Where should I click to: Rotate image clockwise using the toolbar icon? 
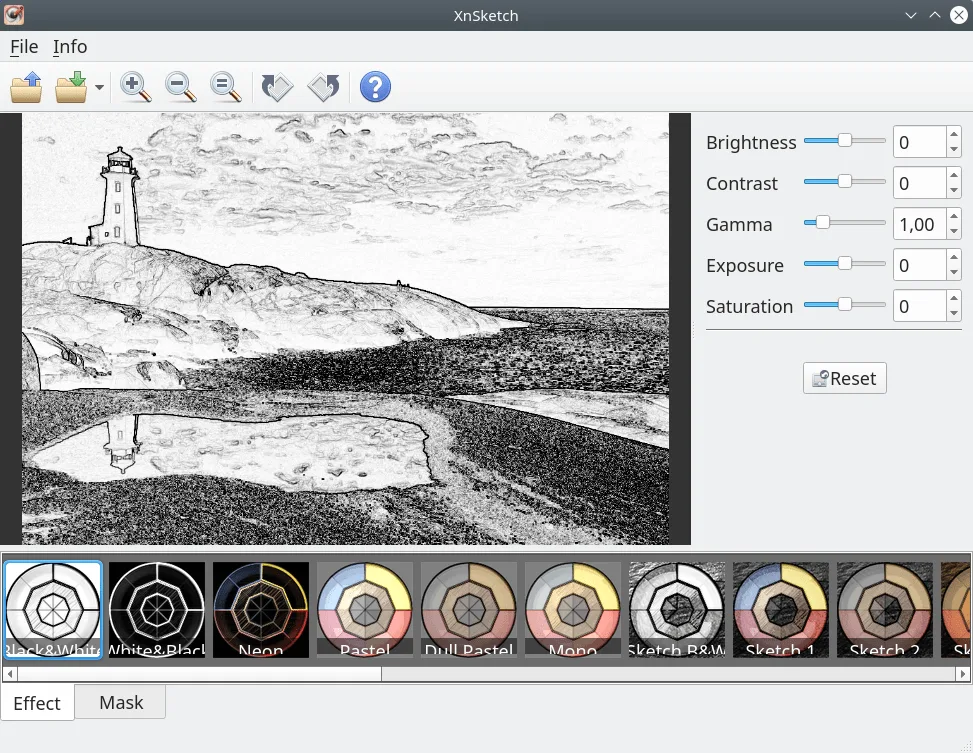coord(277,87)
